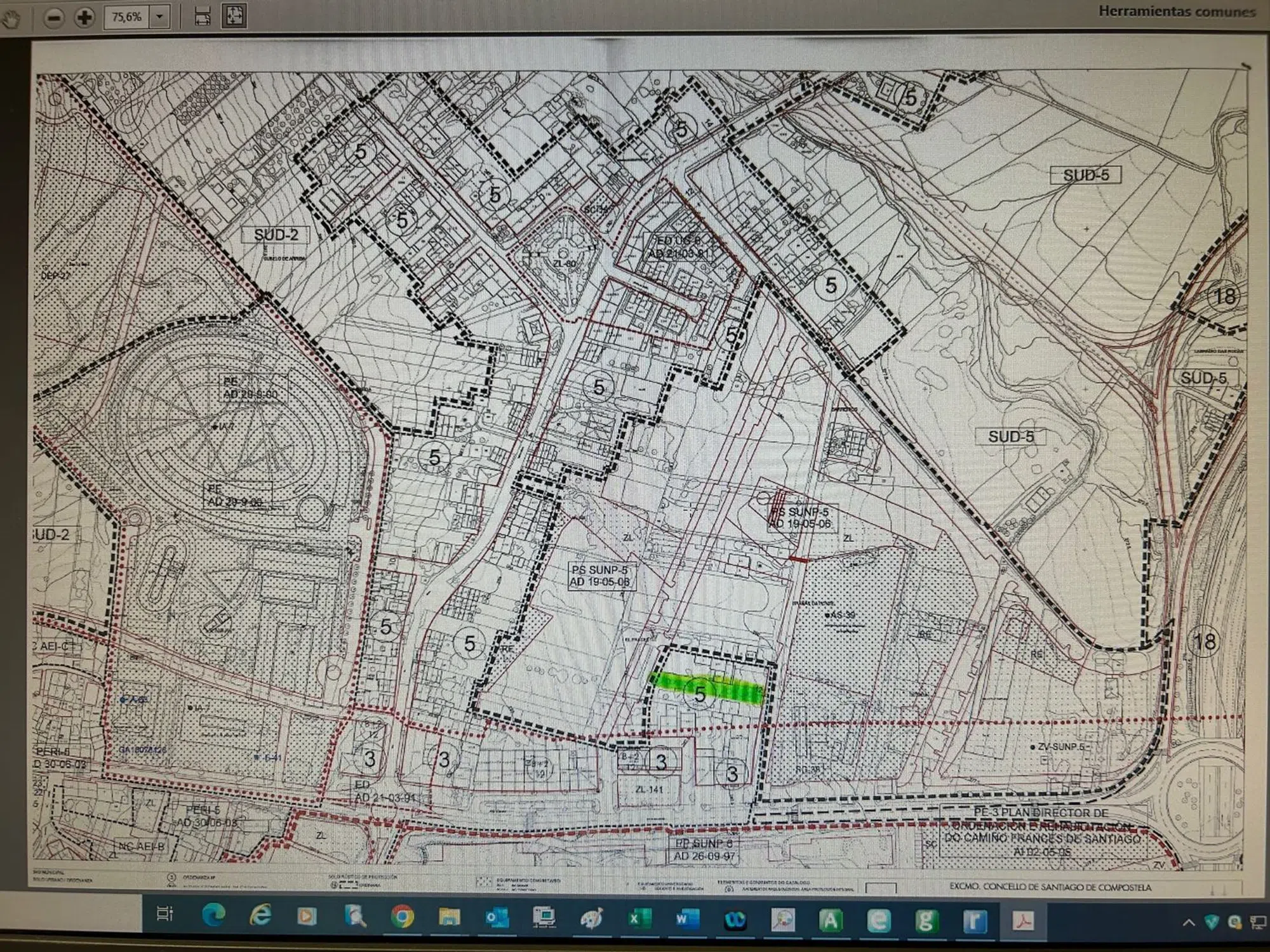The height and width of the screenshot is (952, 1270).
Task: Click the 75,6% zoom level field
Action: click(127, 17)
